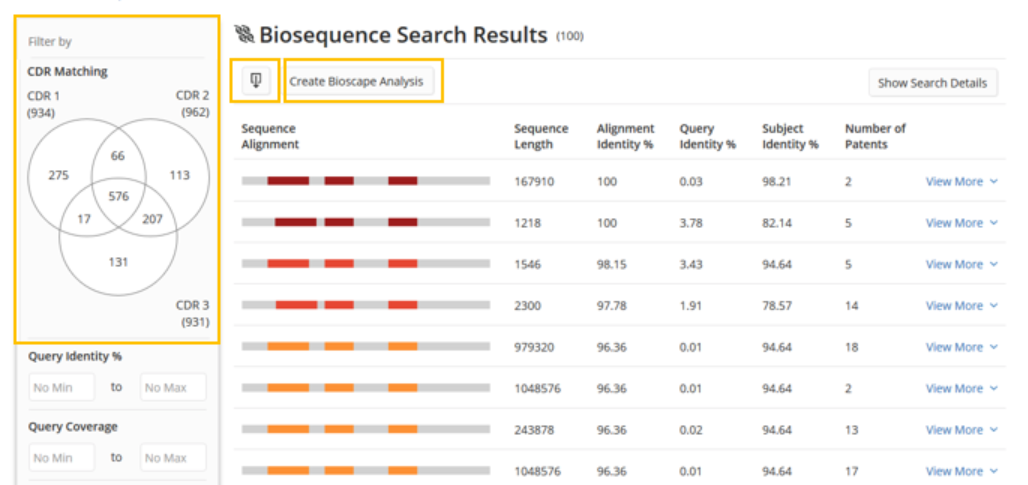Select the 113 CDR 2 only region
Screen dimensions: 1028x485
(x=179, y=175)
